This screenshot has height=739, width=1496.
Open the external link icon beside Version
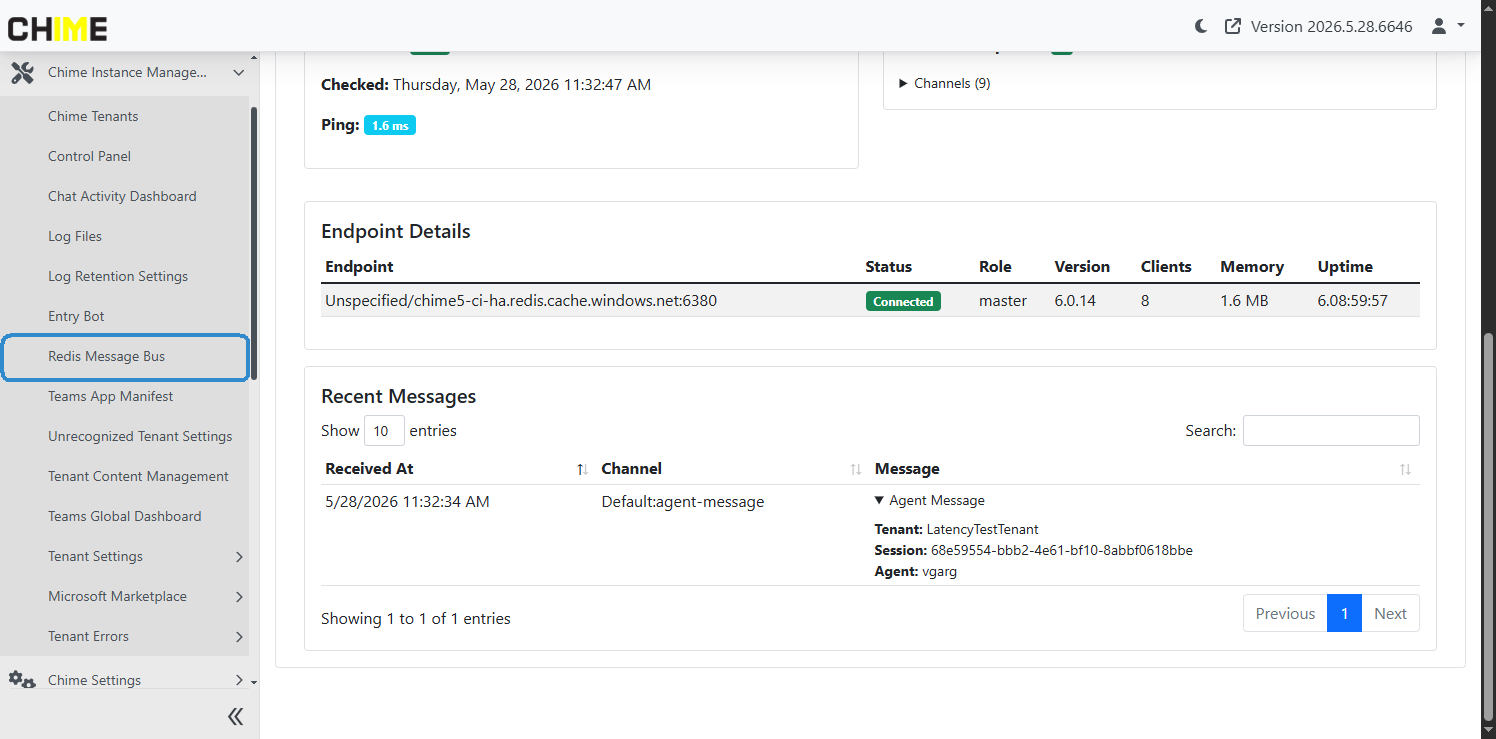[1233, 27]
